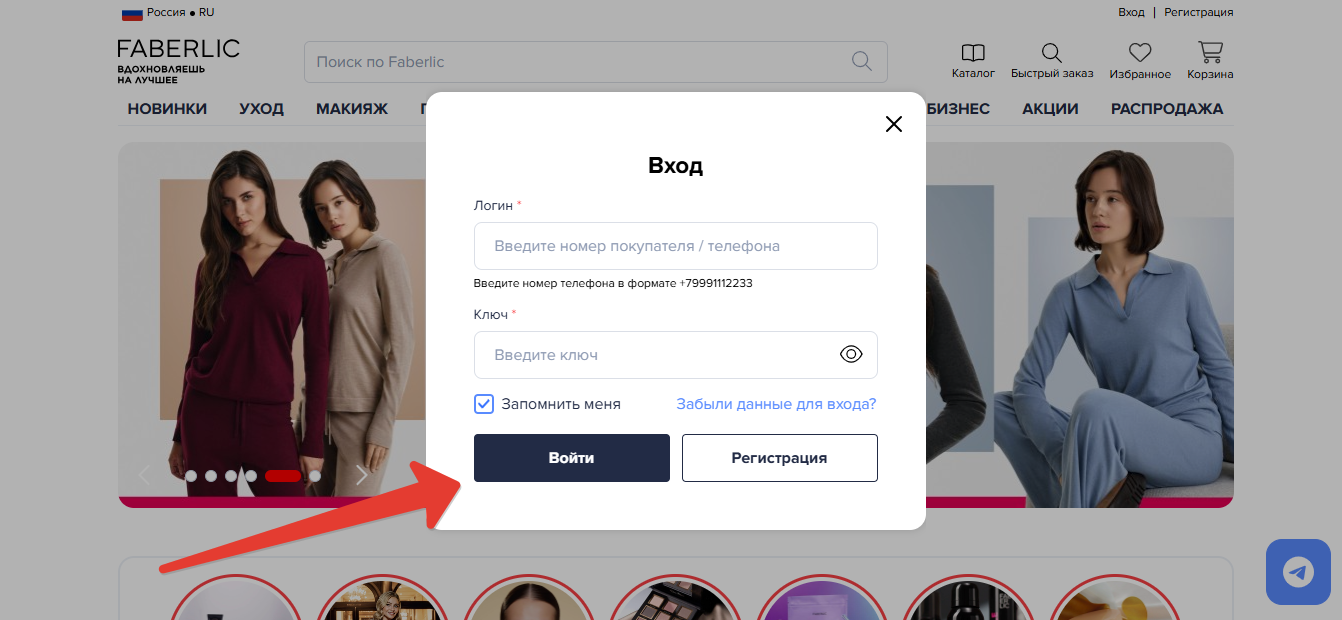The image size is (1342, 620).
Task: Click the Quick order magnifier icon
Action: click(1051, 53)
